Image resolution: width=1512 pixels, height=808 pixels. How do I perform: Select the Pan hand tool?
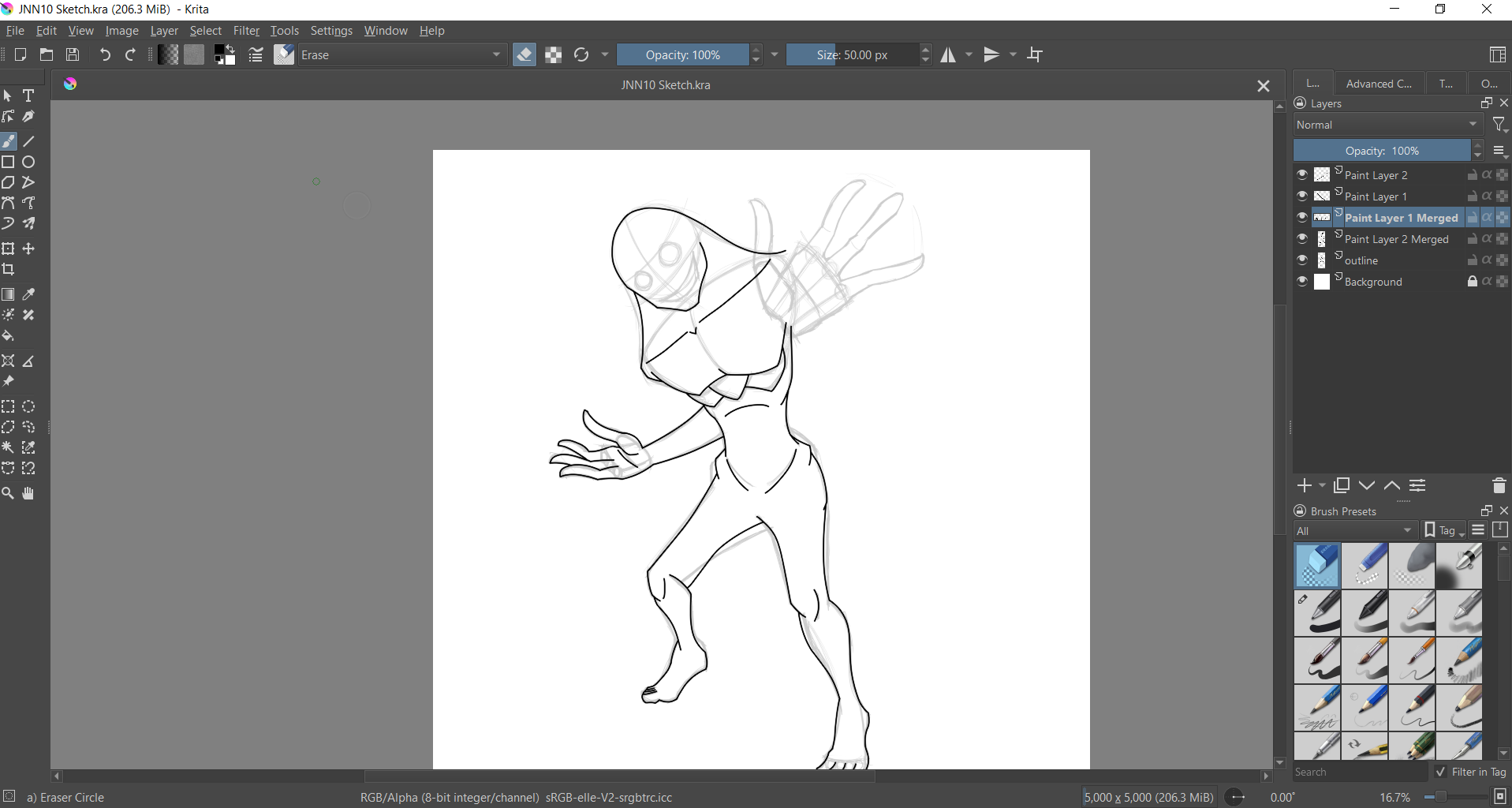coord(29,494)
